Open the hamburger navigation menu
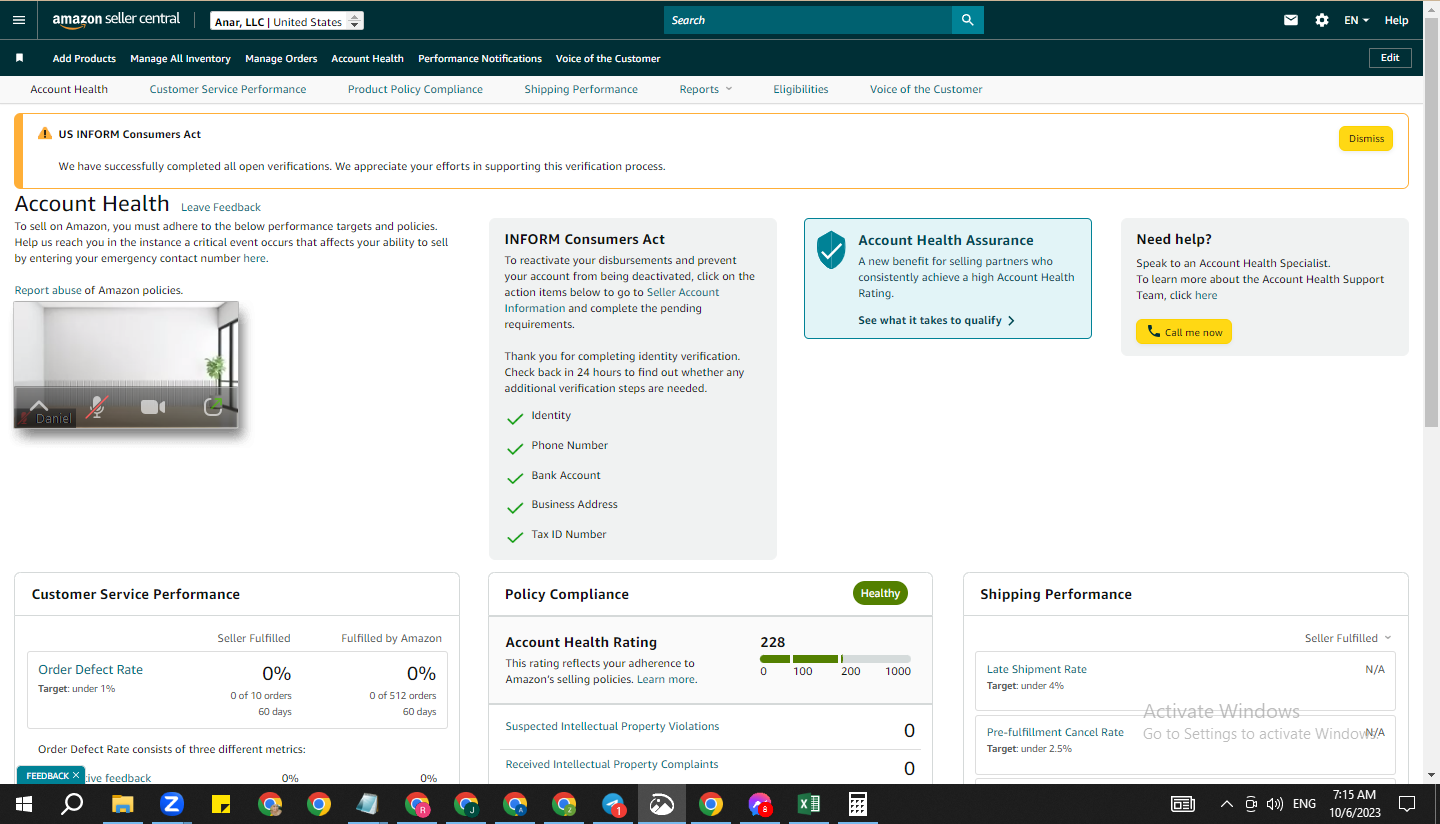This screenshot has height=824, width=1440. coord(19,20)
